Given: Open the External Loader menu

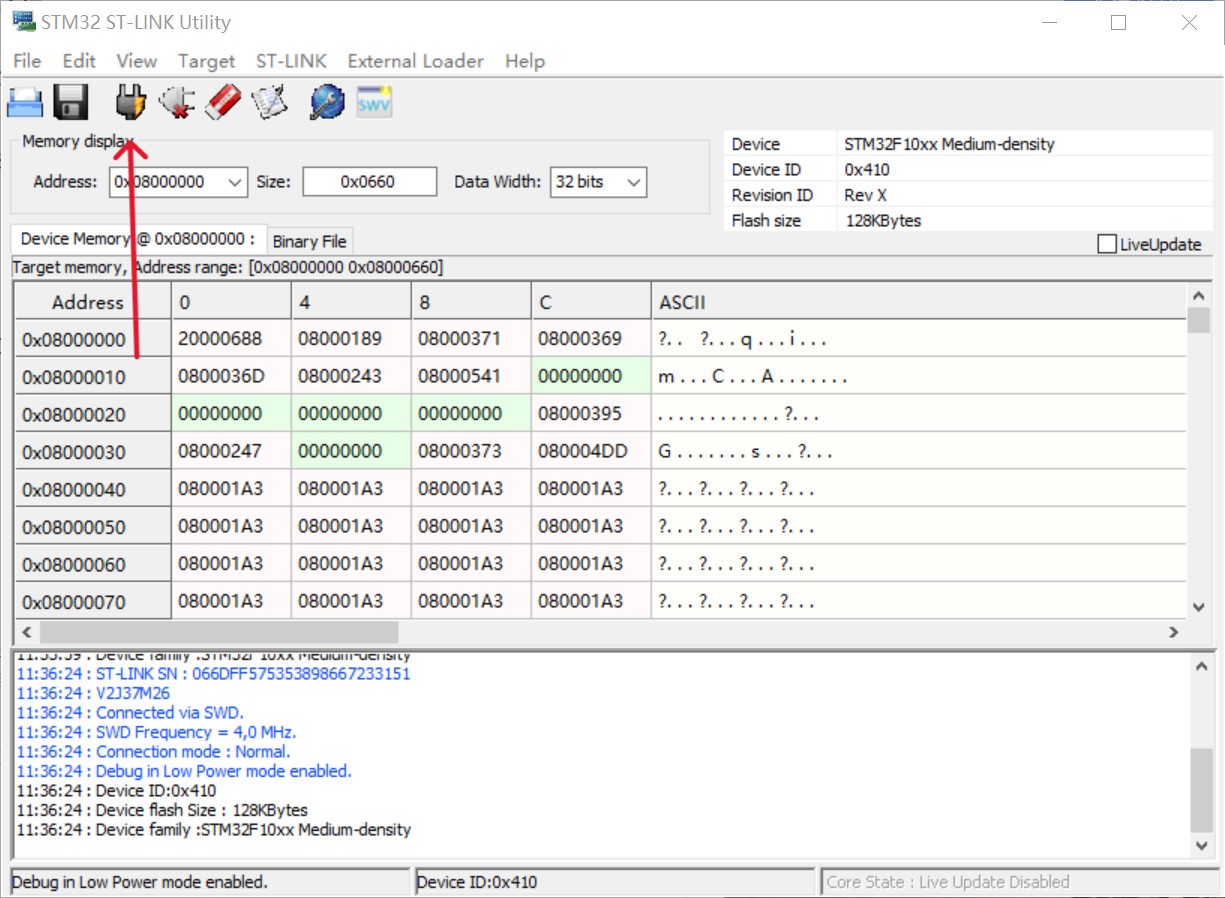Looking at the screenshot, I should coord(416,61).
